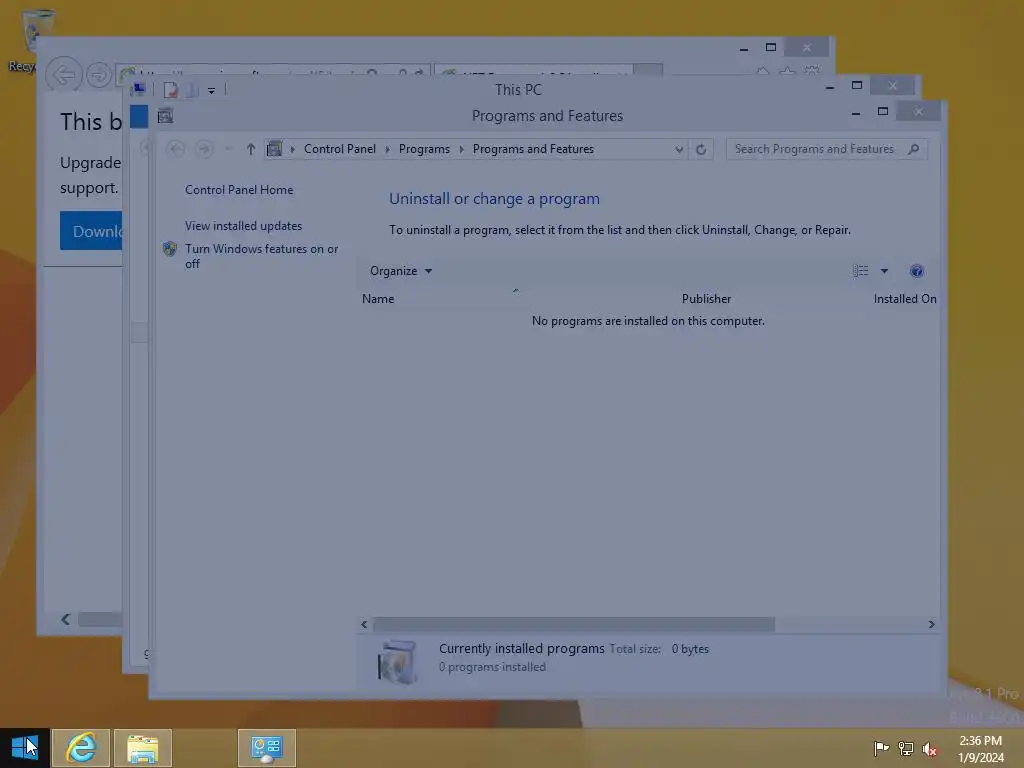Click the Download button in Internet Explorer
This screenshot has height=768, width=1024.
(x=91, y=231)
